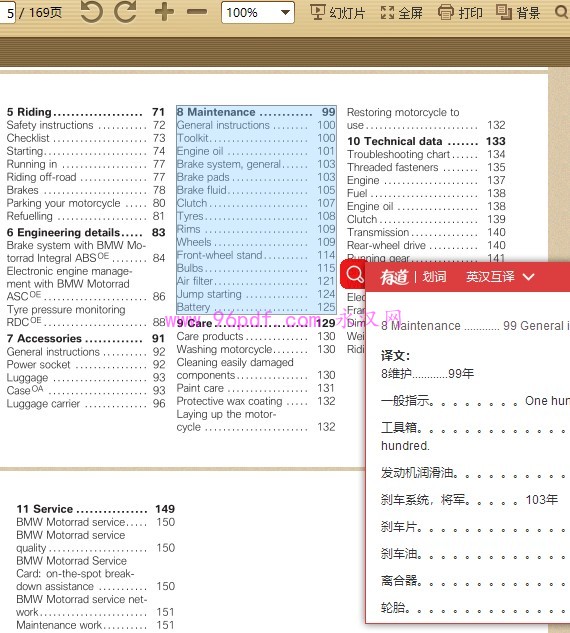The height and width of the screenshot is (633, 570).
Task: Click 'Tyre pressure monitoring' entry
Action: coord(86,316)
